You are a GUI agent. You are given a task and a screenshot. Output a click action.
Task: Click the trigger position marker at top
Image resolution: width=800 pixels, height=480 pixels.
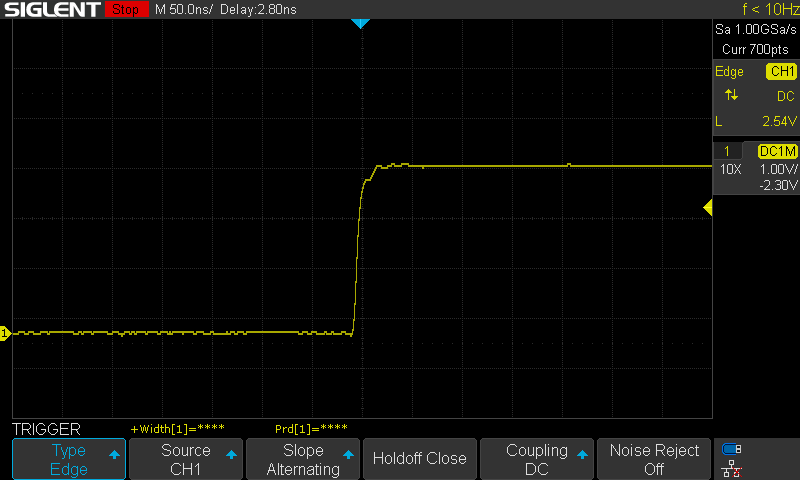click(360, 23)
